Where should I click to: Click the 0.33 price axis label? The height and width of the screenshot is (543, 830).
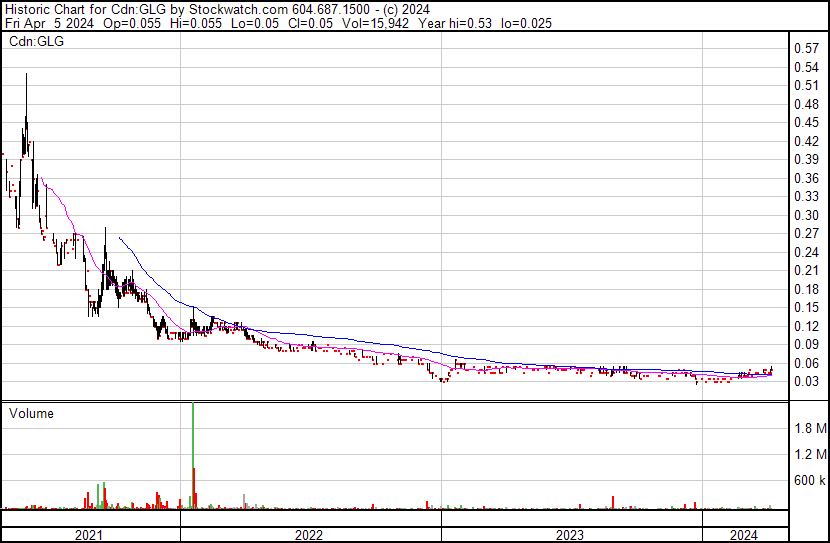807,196
